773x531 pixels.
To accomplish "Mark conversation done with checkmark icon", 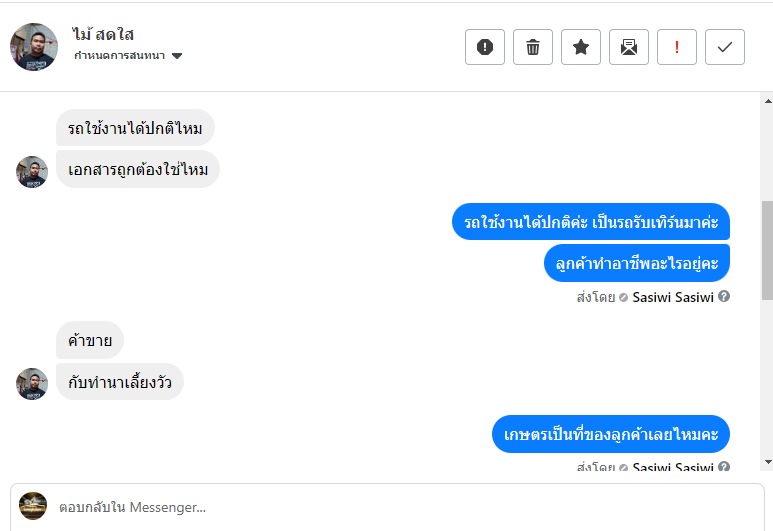I will click(725, 47).
